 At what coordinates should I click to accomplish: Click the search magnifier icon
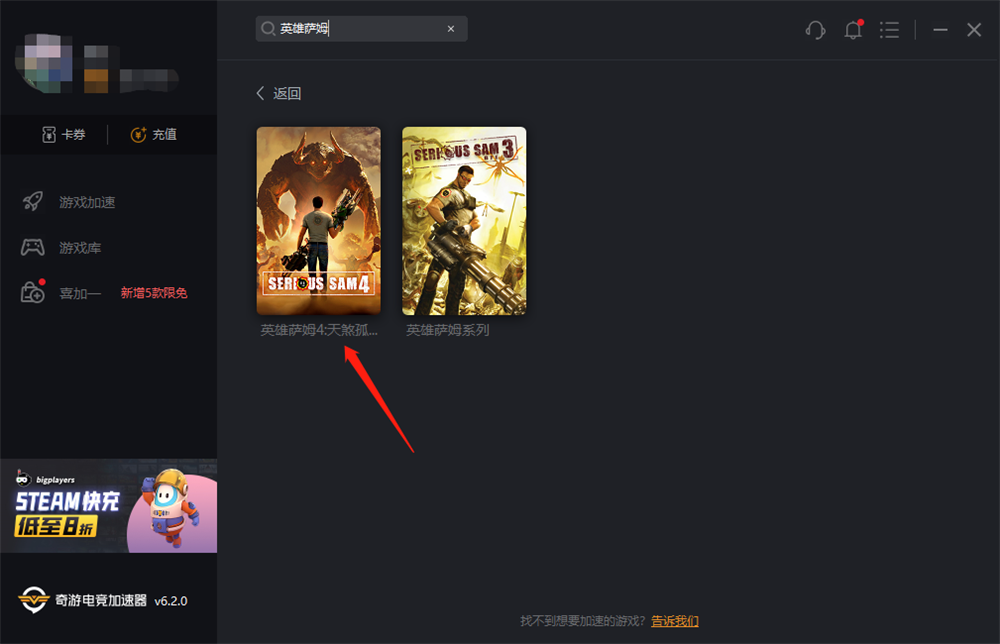(x=268, y=29)
